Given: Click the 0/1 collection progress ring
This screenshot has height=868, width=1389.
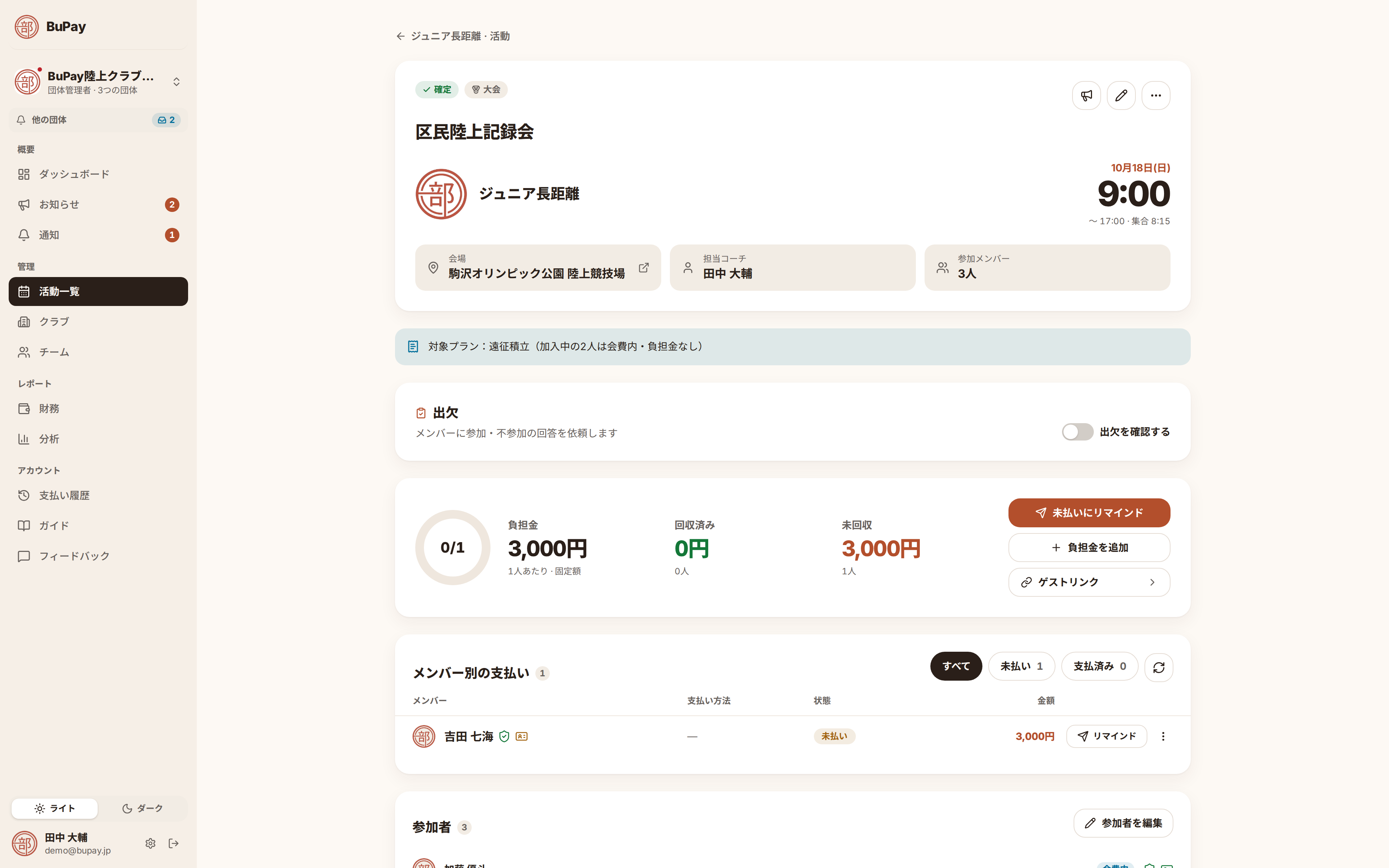Looking at the screenshot, I should [x=452, y=548].
